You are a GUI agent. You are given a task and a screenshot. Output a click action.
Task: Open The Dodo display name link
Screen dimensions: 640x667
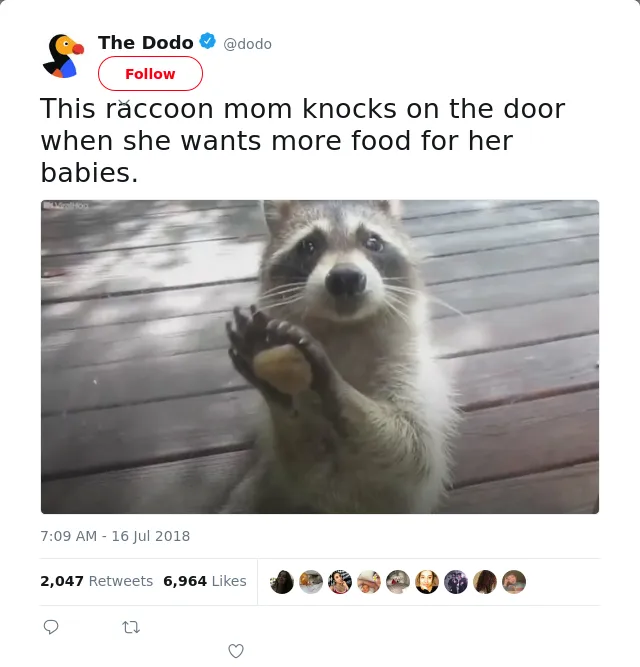pos(145,43)
